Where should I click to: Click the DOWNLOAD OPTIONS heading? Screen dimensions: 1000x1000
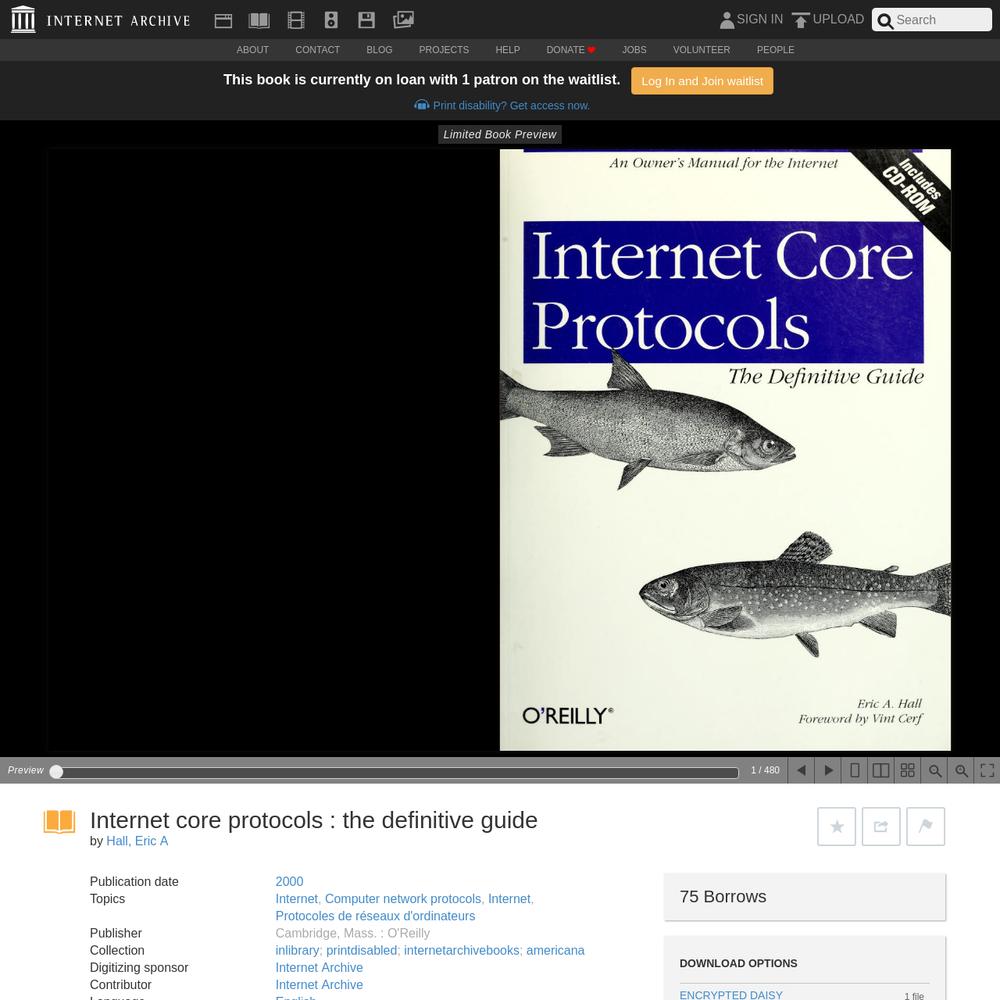click(x=739, y=963)
